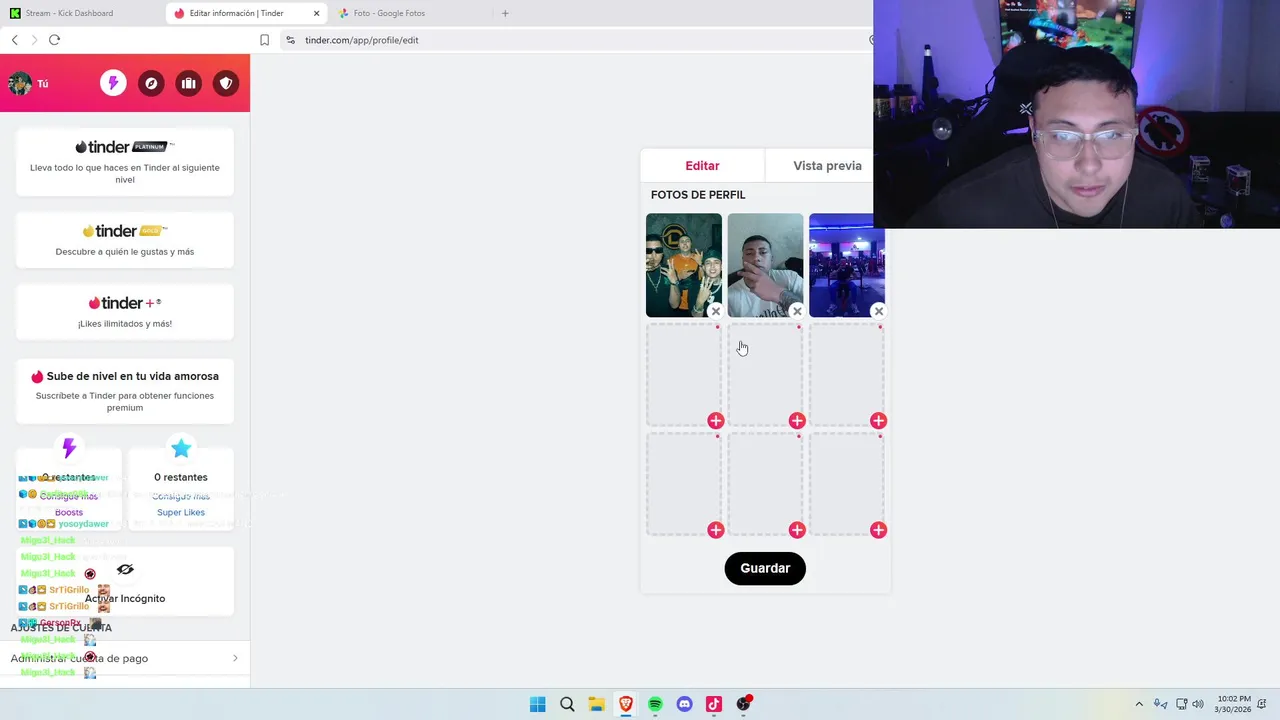Click the Brave browser taskbar icon
The height and width of the screenshot is (720, 1280).
pyautogui.click(x=626, y=704)
